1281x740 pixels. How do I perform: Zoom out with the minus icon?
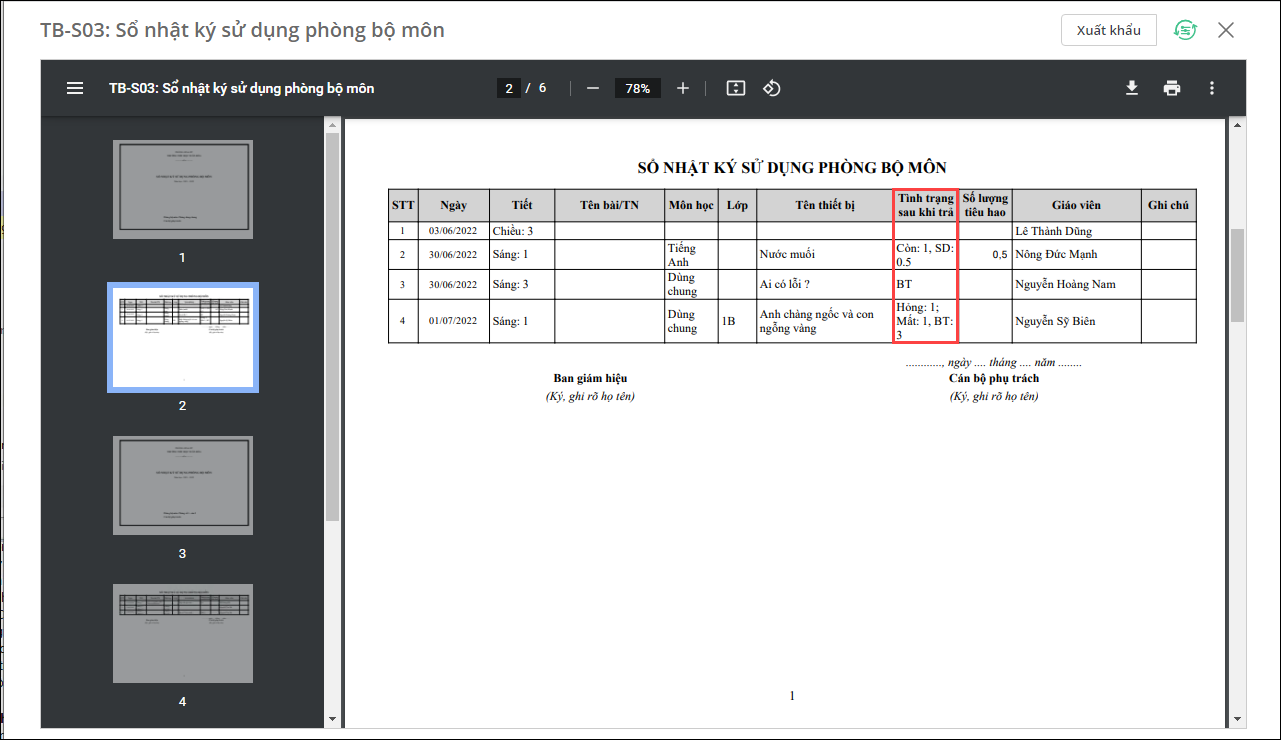click(593, 88)
